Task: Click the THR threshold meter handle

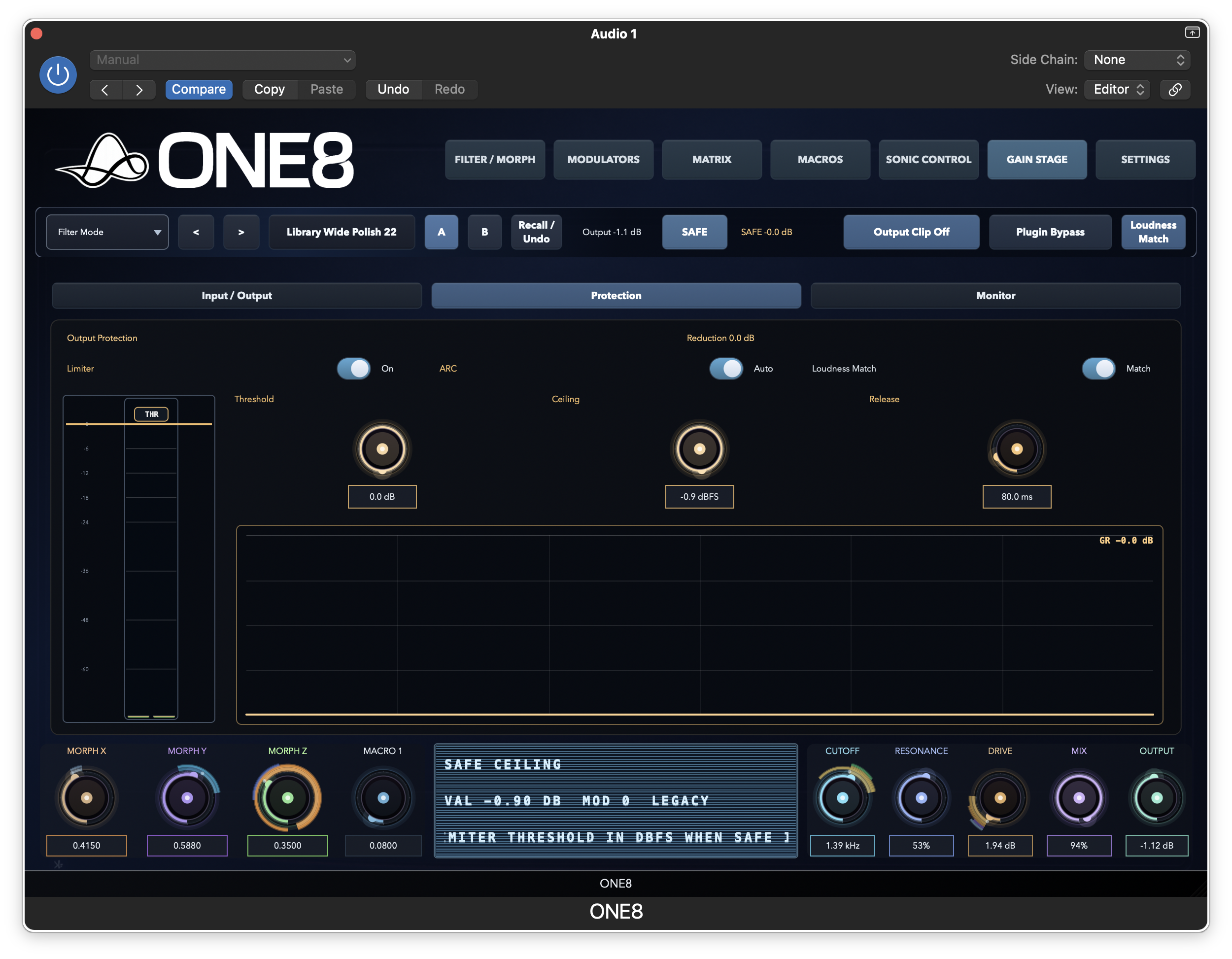Action: click(x=151, y=414)
